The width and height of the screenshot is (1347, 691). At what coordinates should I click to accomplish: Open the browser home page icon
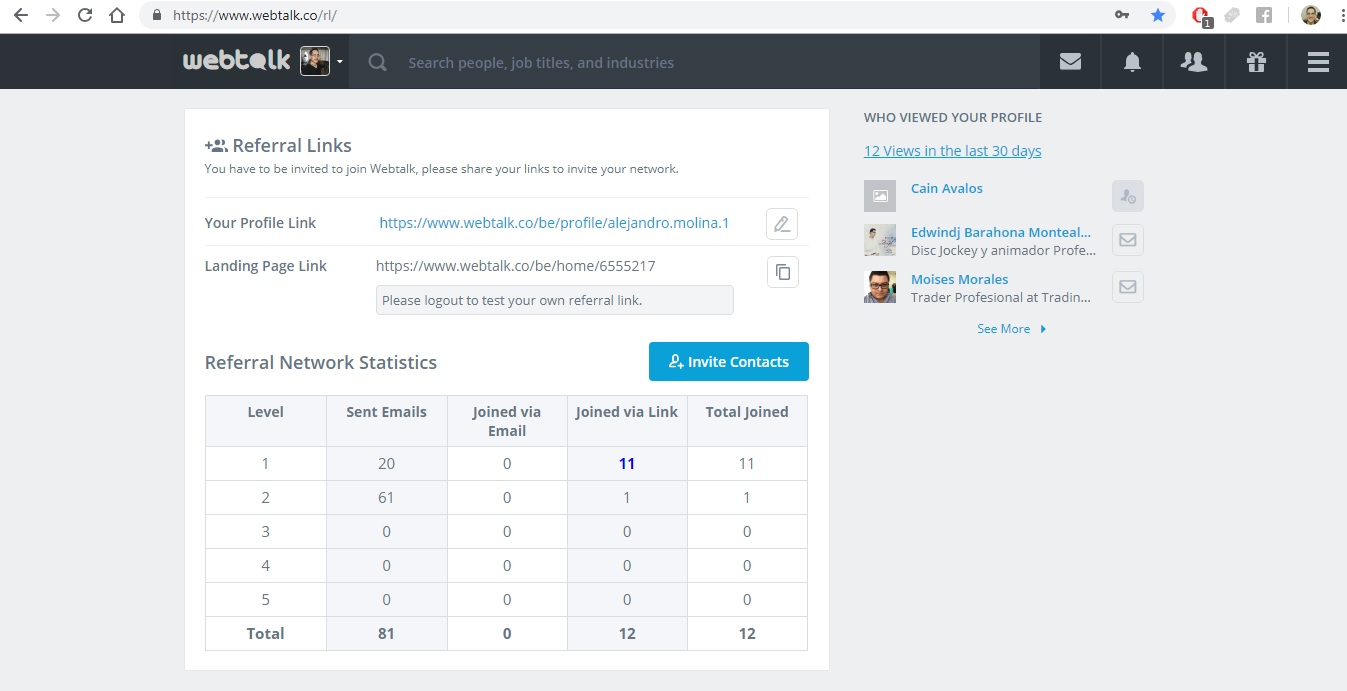click(117, 15)
